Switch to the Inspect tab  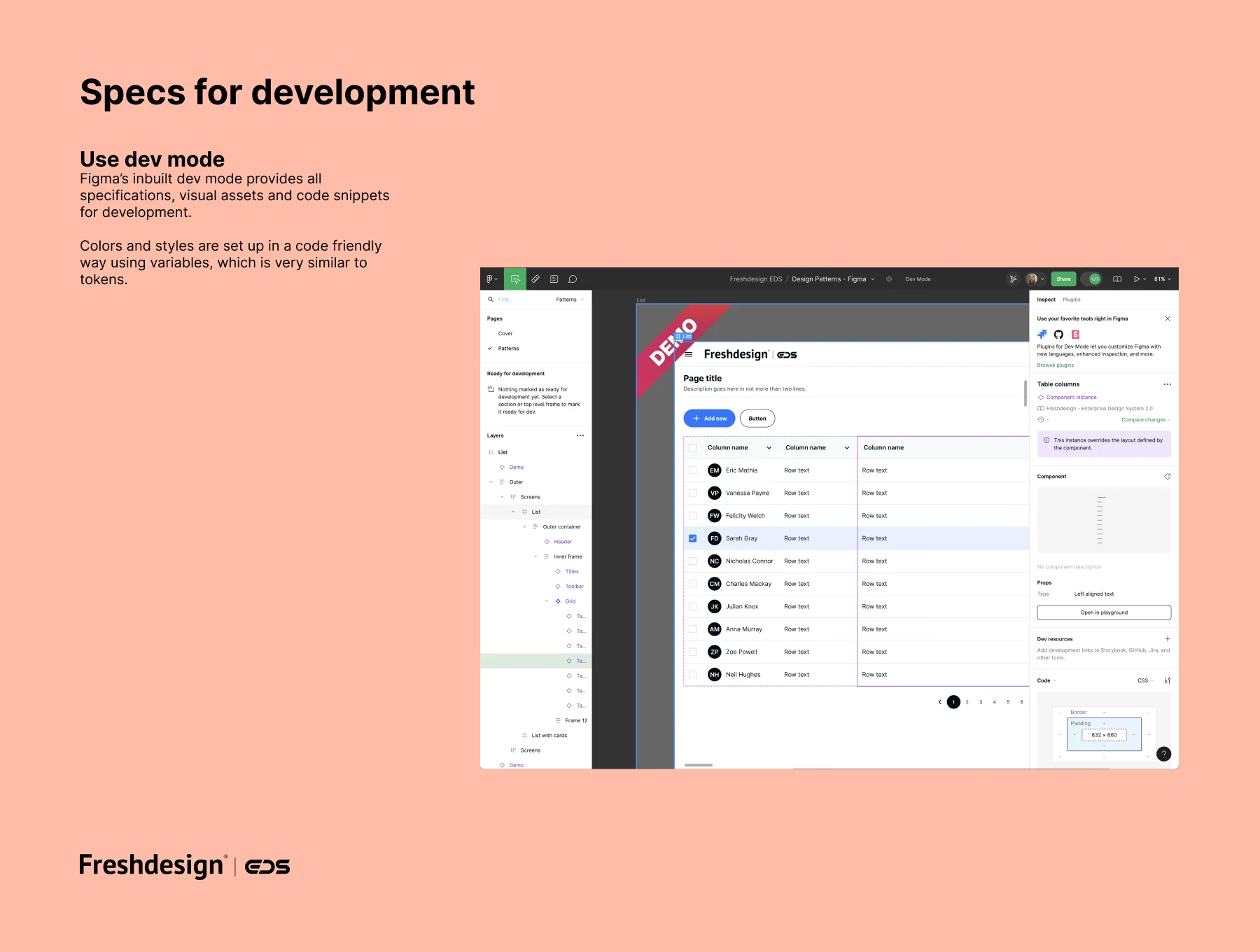(x=1046, y=300)
